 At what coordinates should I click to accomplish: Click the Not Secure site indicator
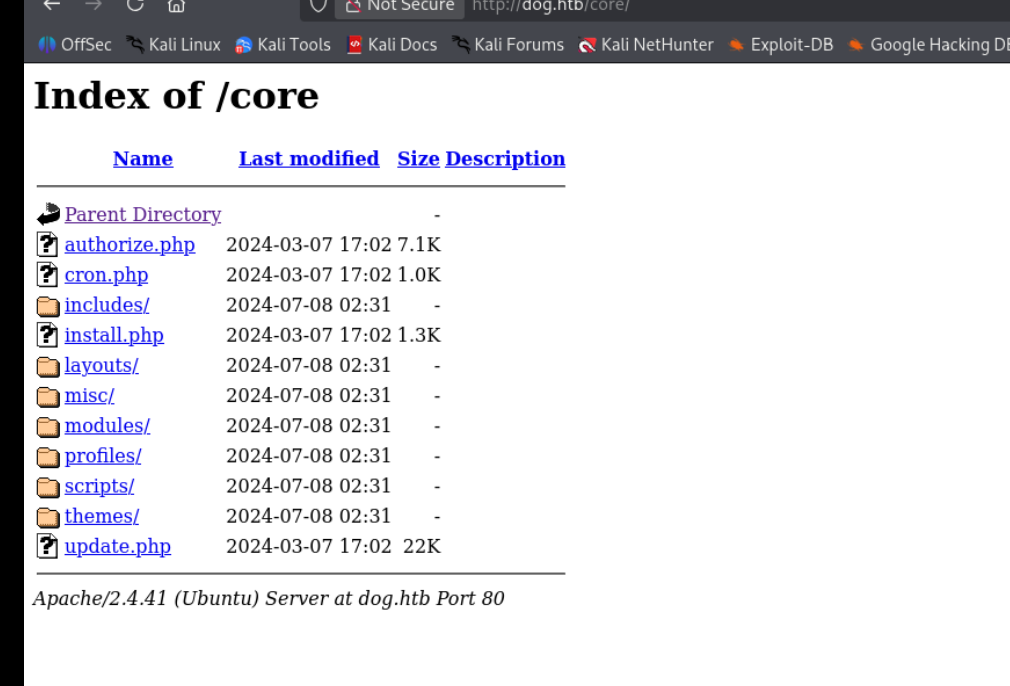coord(399,6)
